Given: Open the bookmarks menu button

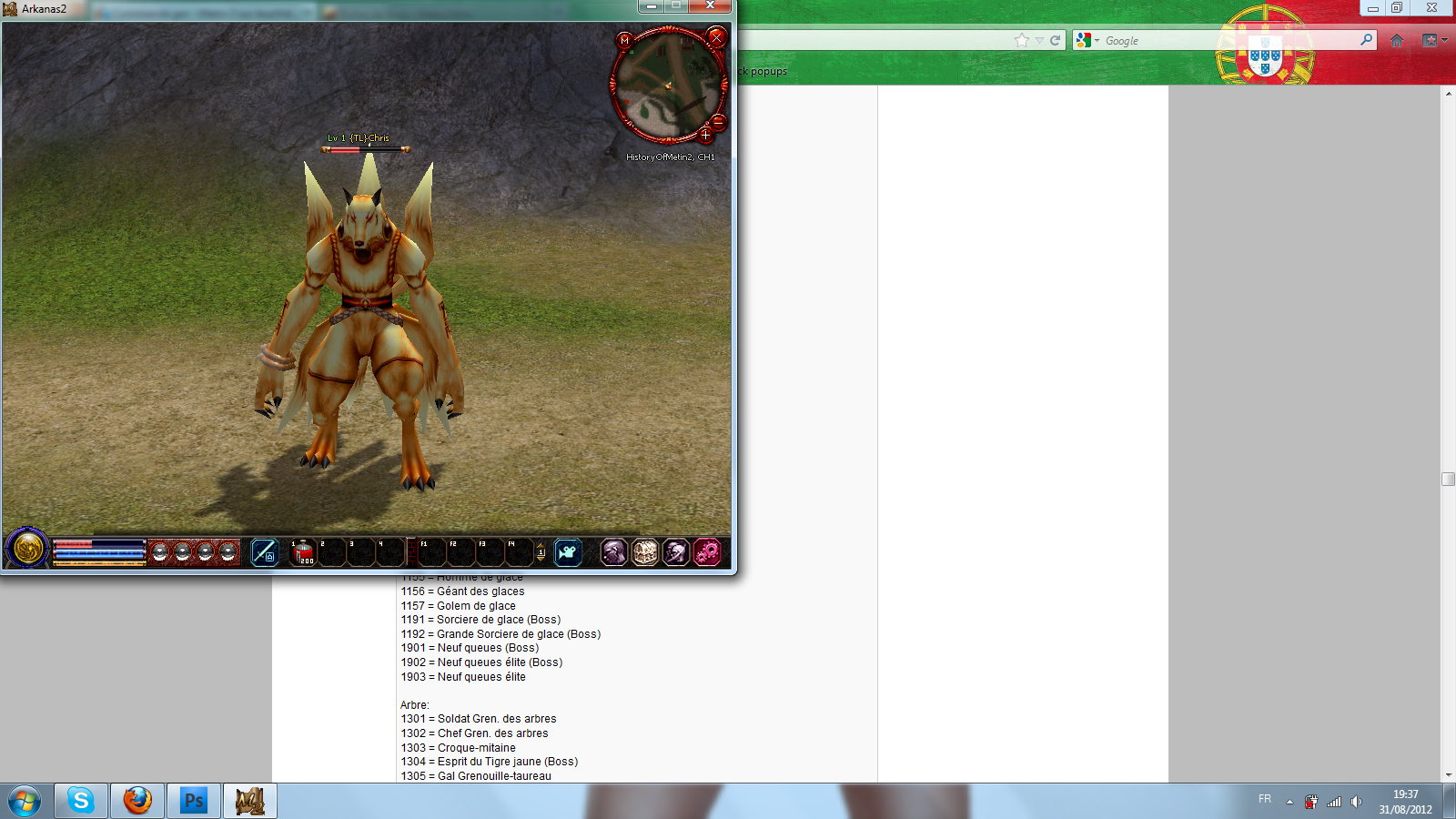Looking at the screenshot, I should [x=1435, y=40].
